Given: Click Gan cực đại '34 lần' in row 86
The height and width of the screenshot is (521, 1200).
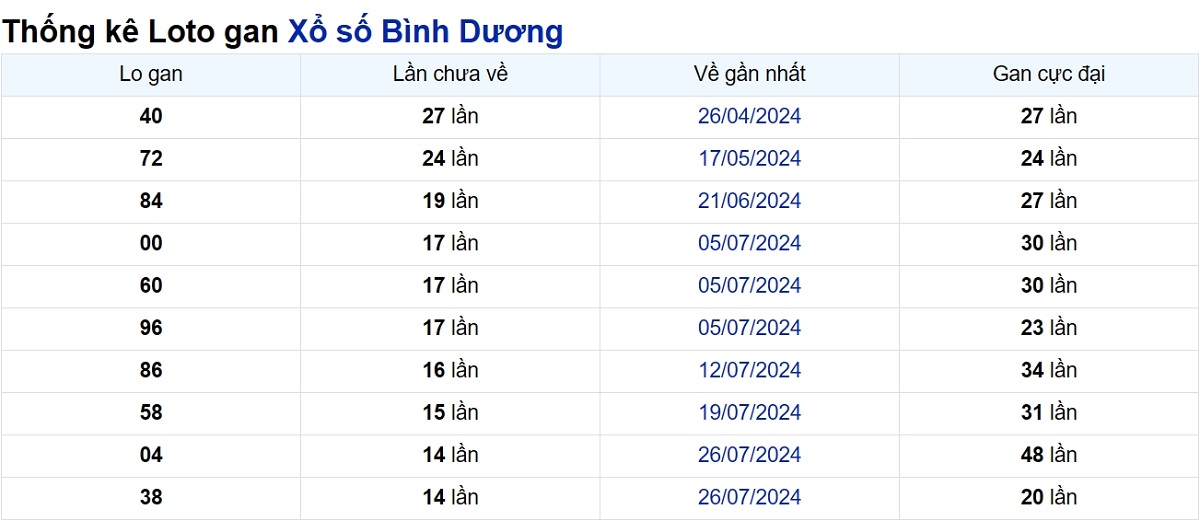Looking at the screenshot, I should [1049, 370].
